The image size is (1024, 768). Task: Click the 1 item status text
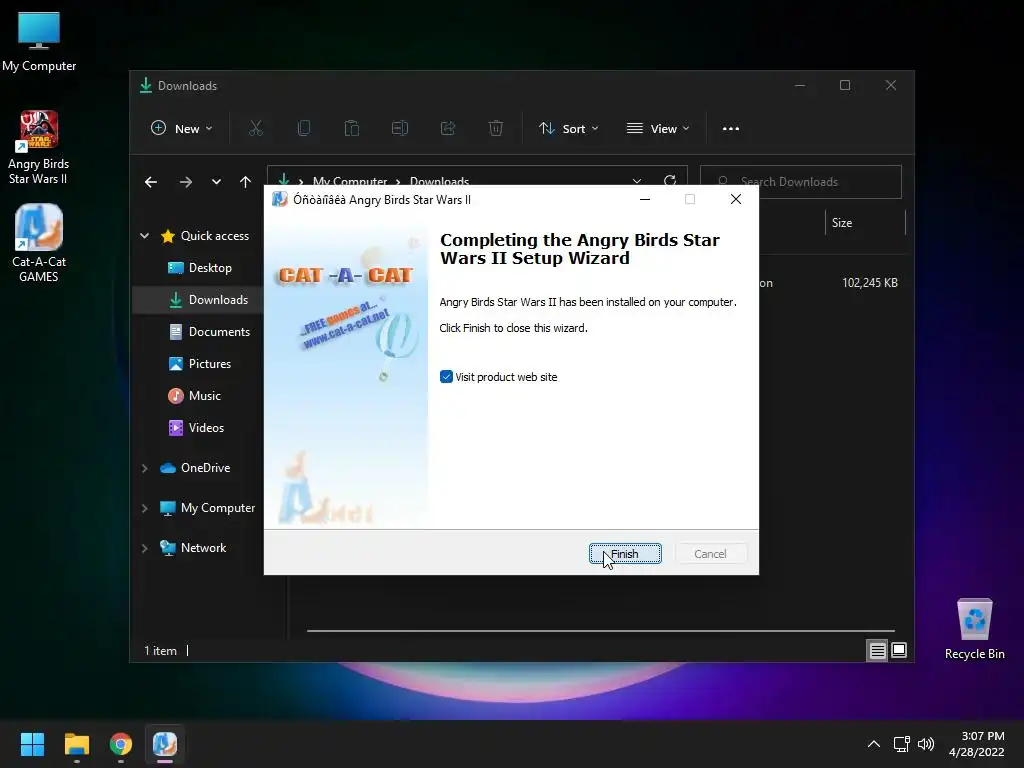pyautogui.click(x=160, y=650)
